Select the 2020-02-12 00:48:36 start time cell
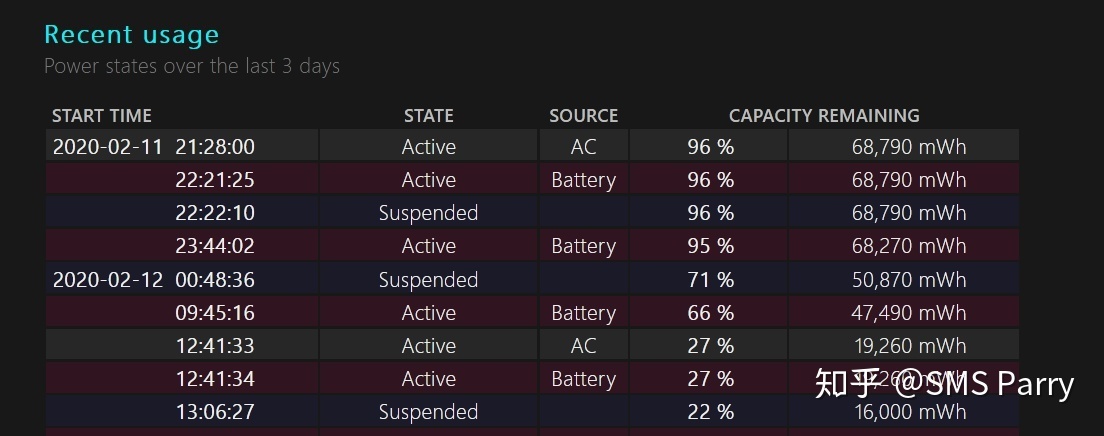This screenshot has width=1104, height=436. [153, 280]
